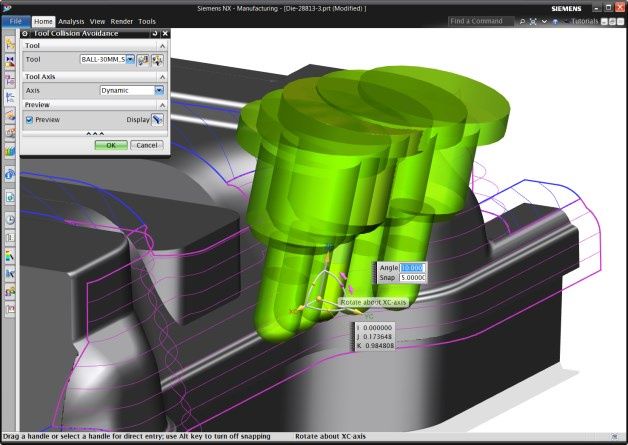Click the green OK button
The height and width of the screenshot is (445, 628).
tap(111, 145)
